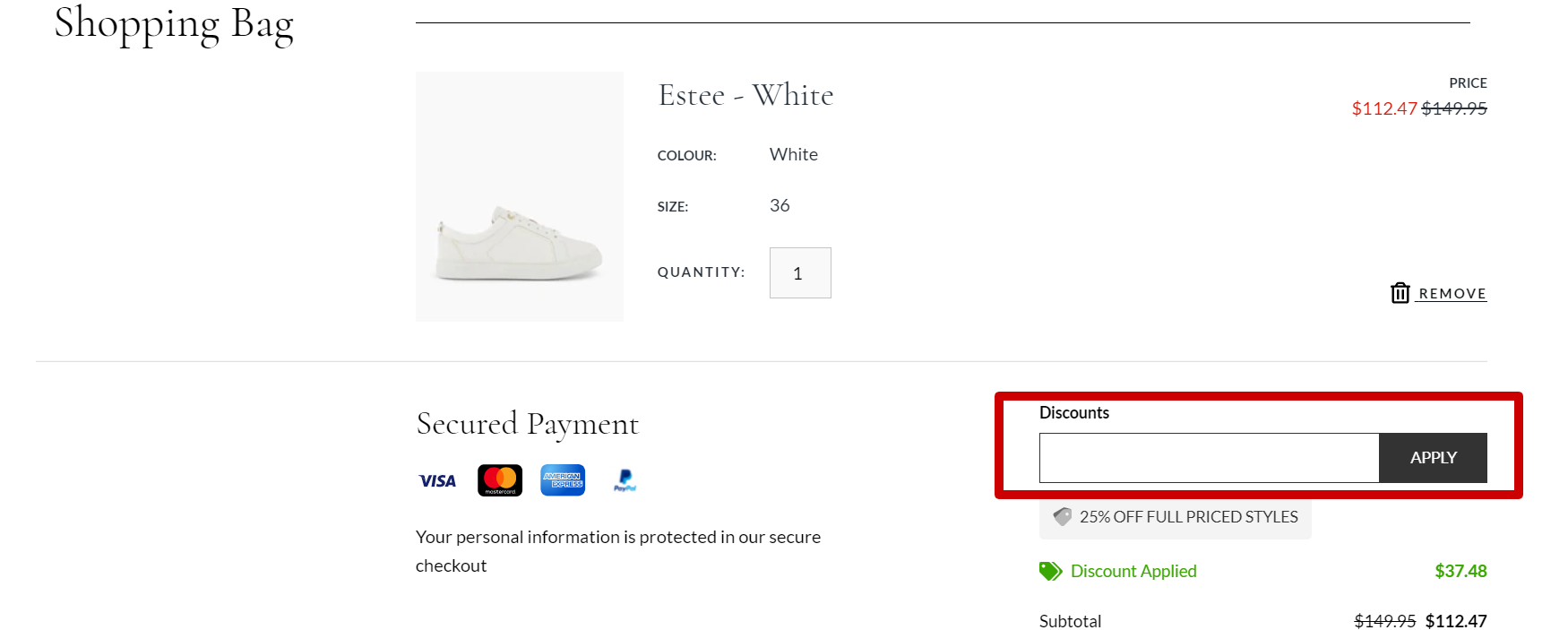The image size is (1568, 630).
Task: Focus the Discounts code input field
Action: click(x=1209, y=458)
